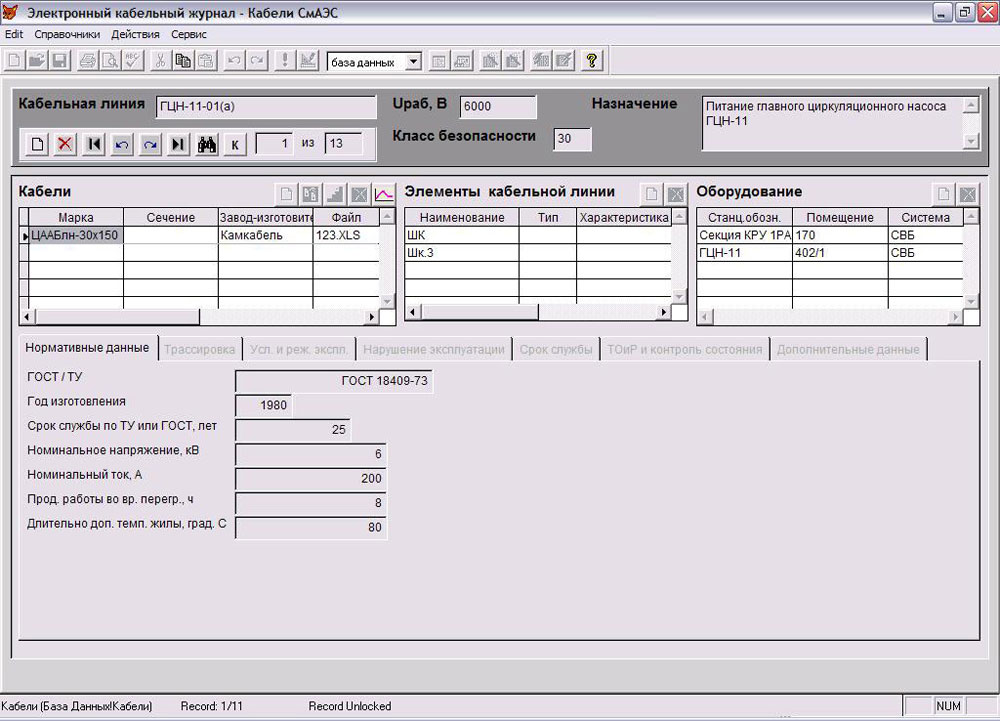Click the Open folder icon in the main toolbar
Image resolution: width=1000 pixels, height=721 pixels.
tap(37, 61)
